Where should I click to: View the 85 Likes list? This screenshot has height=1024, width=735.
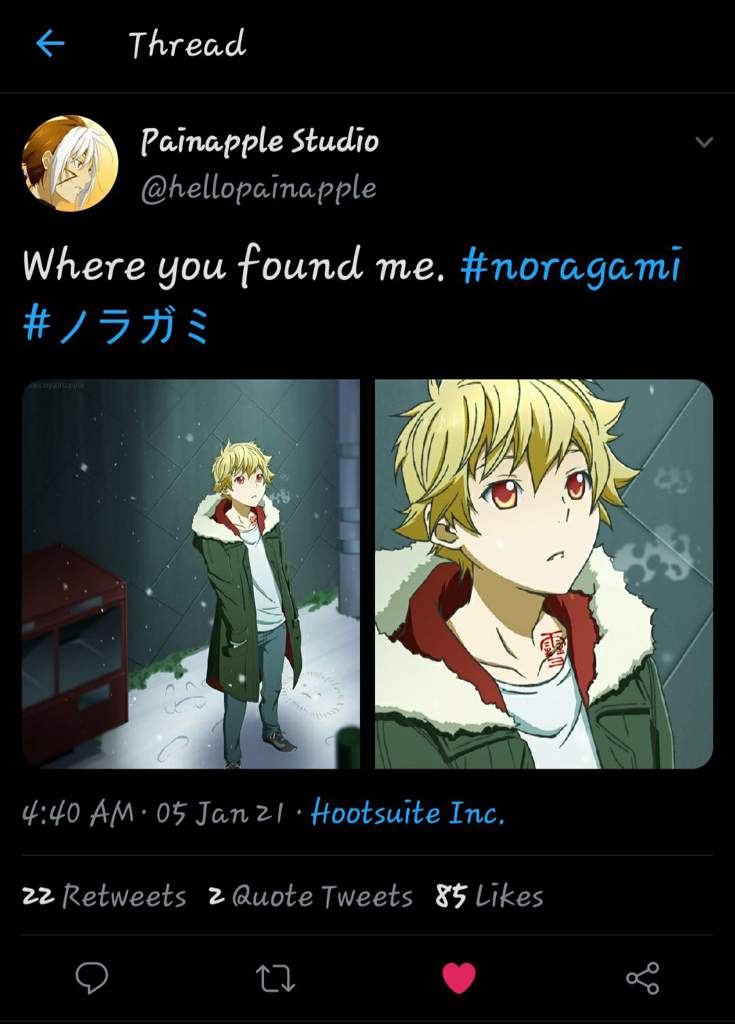tap(489, 896)
